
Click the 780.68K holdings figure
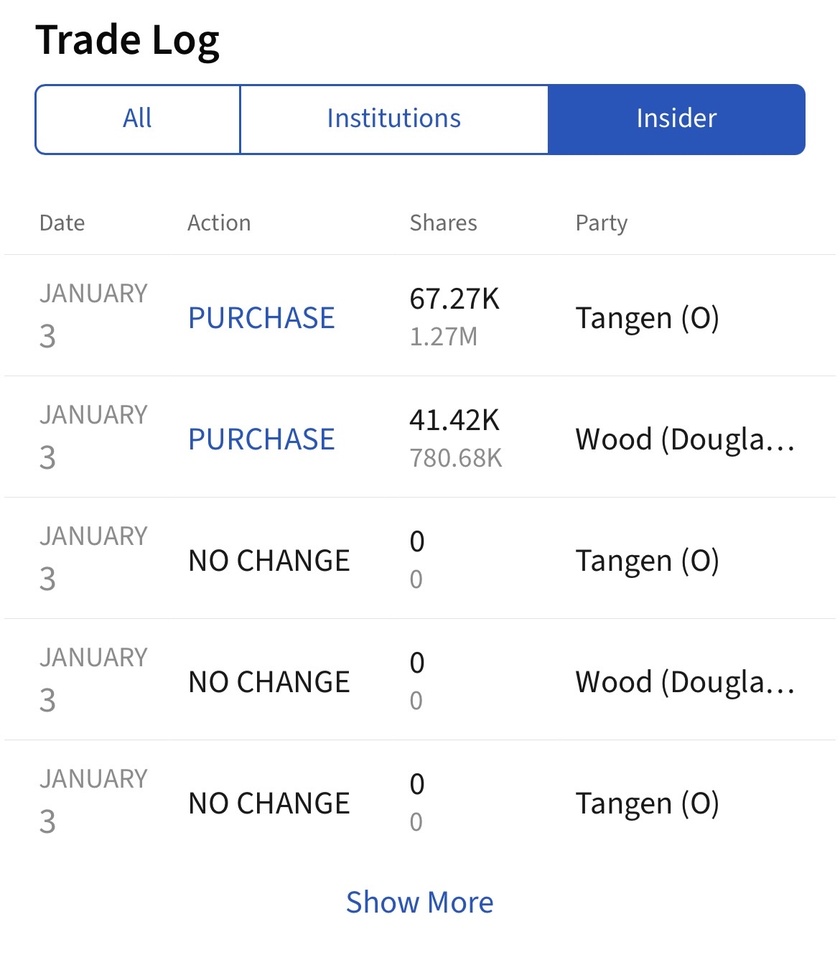coord(456,459)
